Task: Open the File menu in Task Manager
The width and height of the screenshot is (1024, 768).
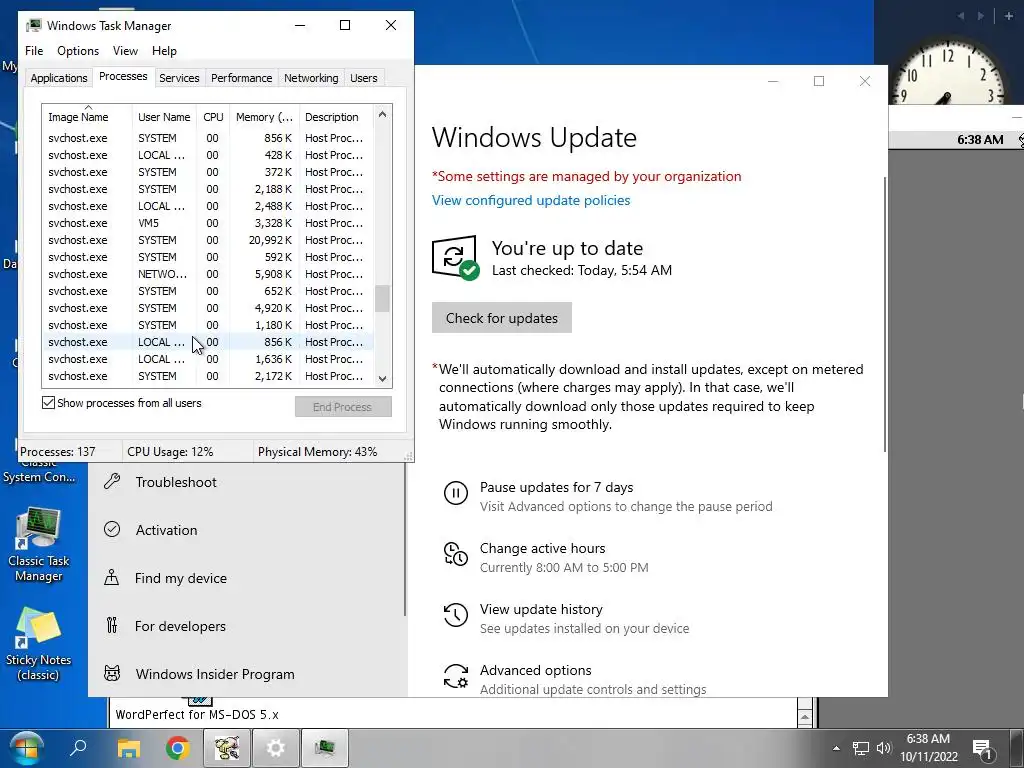Action: [x=34, y=51]
